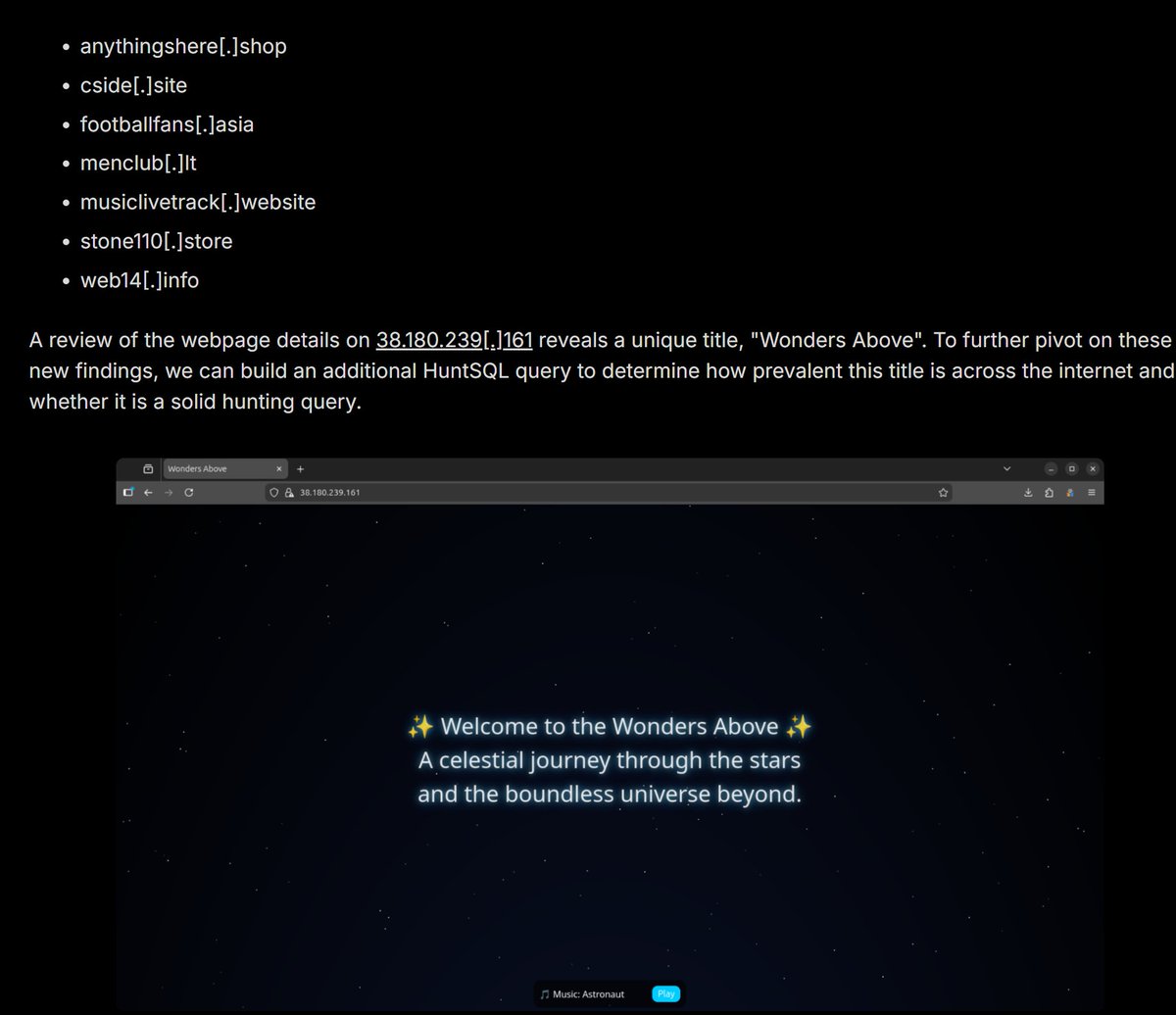
Task: Click the line 'and the boundless universe beyond.'
Action: click(610, 794)
